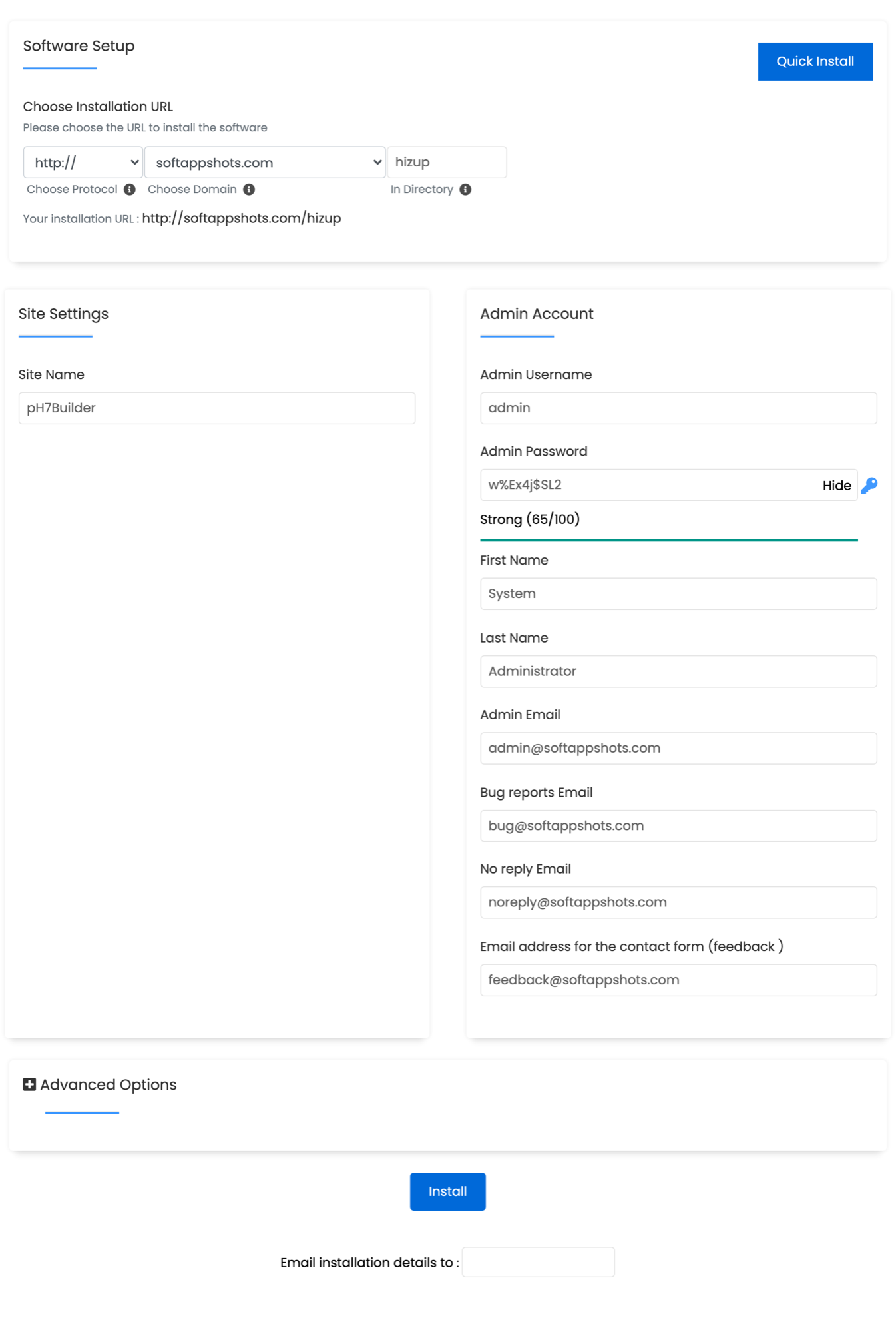
Task: Click the Software Setup heading
Action: [79, 46]
